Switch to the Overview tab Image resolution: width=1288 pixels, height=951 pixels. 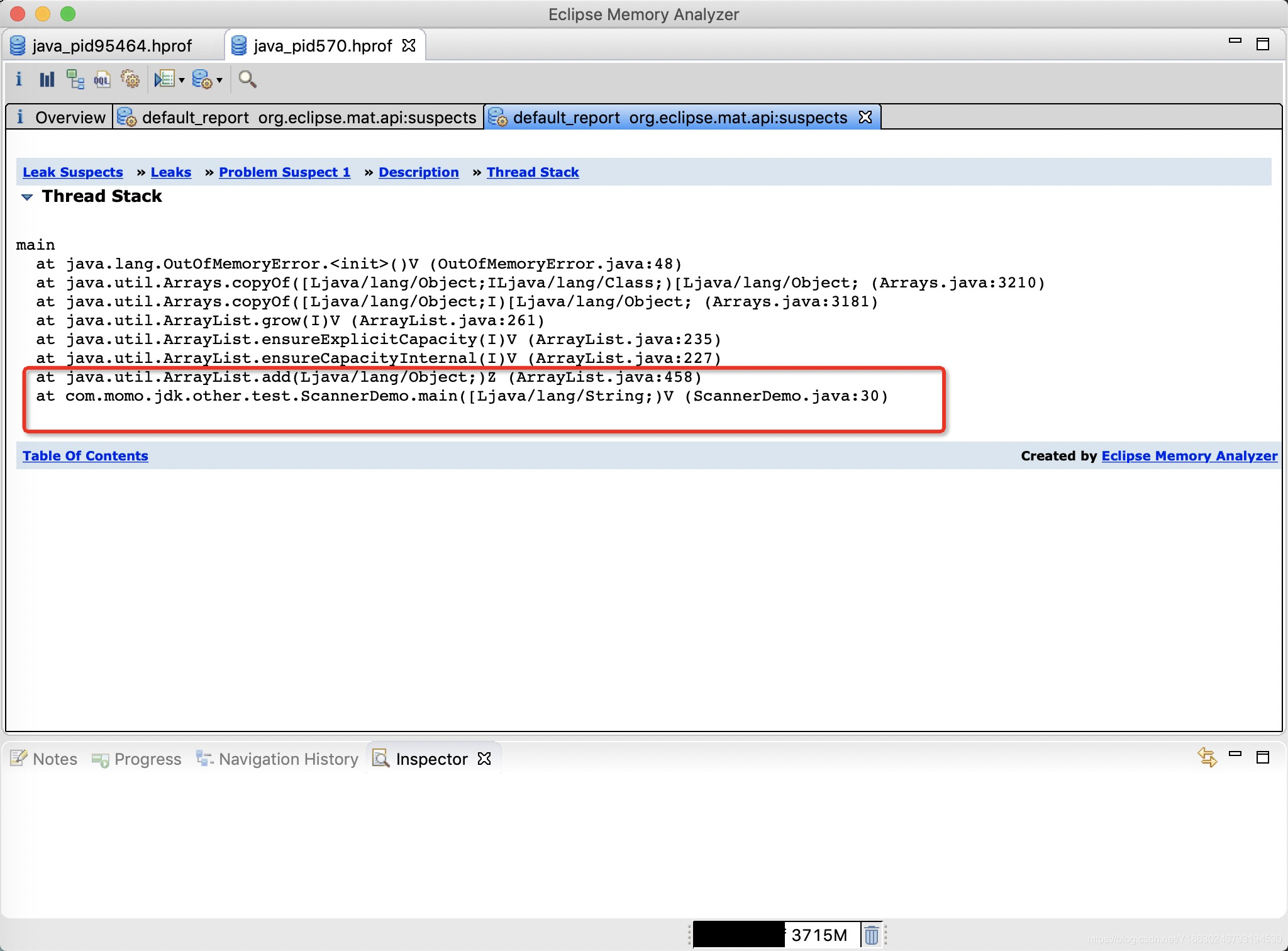point(60,118)
